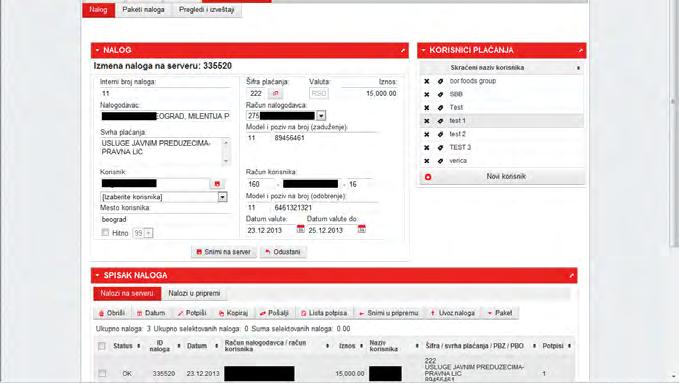Delete the SBB payee with X icon
The image size is (679, 383).
tap(427, 94)
